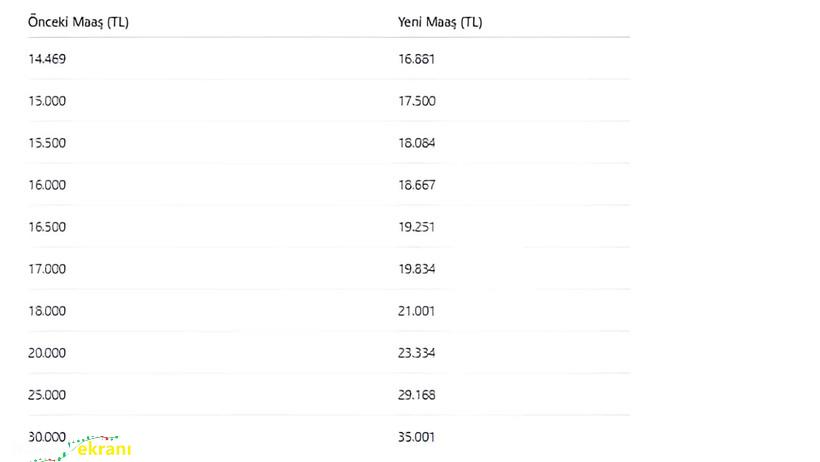Select the 16.000 previous salary cell
This screenshot has height=462, width=820.
(47, 185)
